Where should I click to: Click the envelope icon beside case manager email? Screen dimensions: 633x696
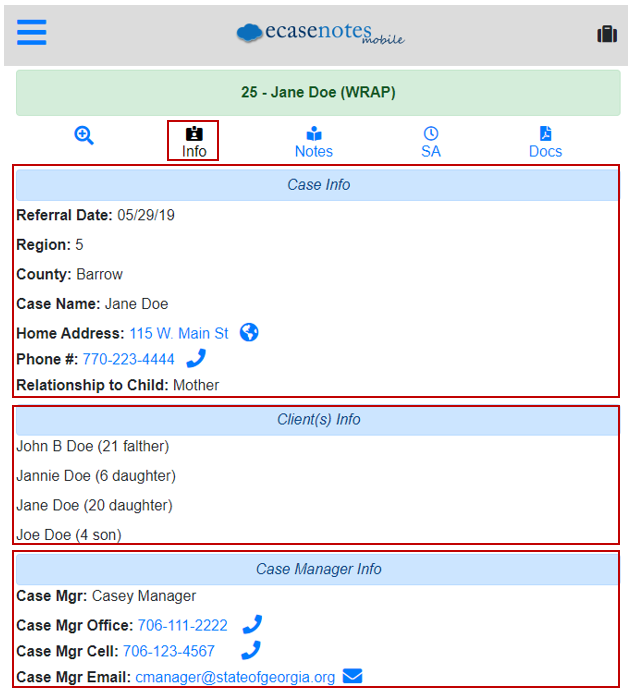352,676
